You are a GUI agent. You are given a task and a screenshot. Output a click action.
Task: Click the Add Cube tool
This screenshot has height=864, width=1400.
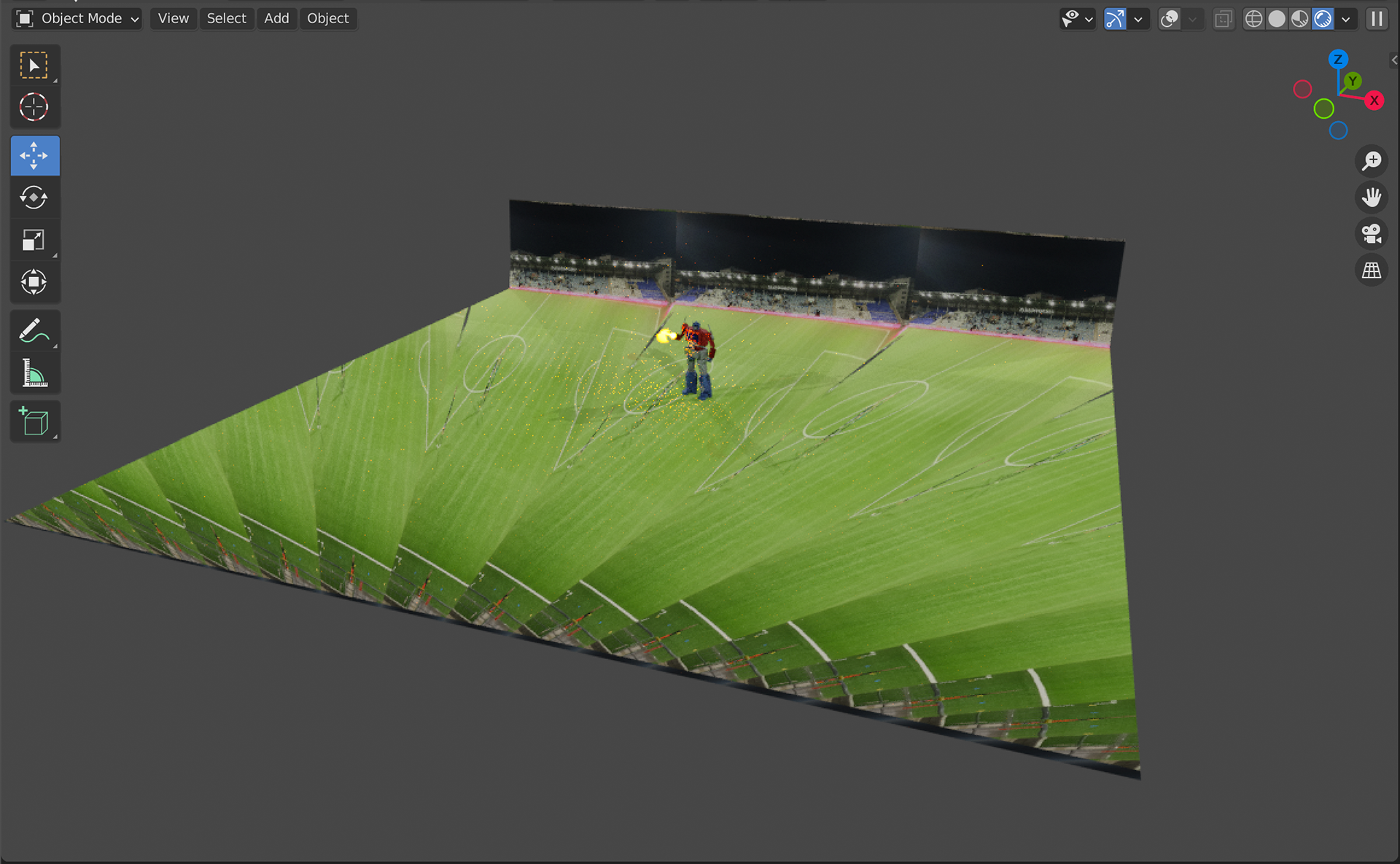tap(34, 422)
